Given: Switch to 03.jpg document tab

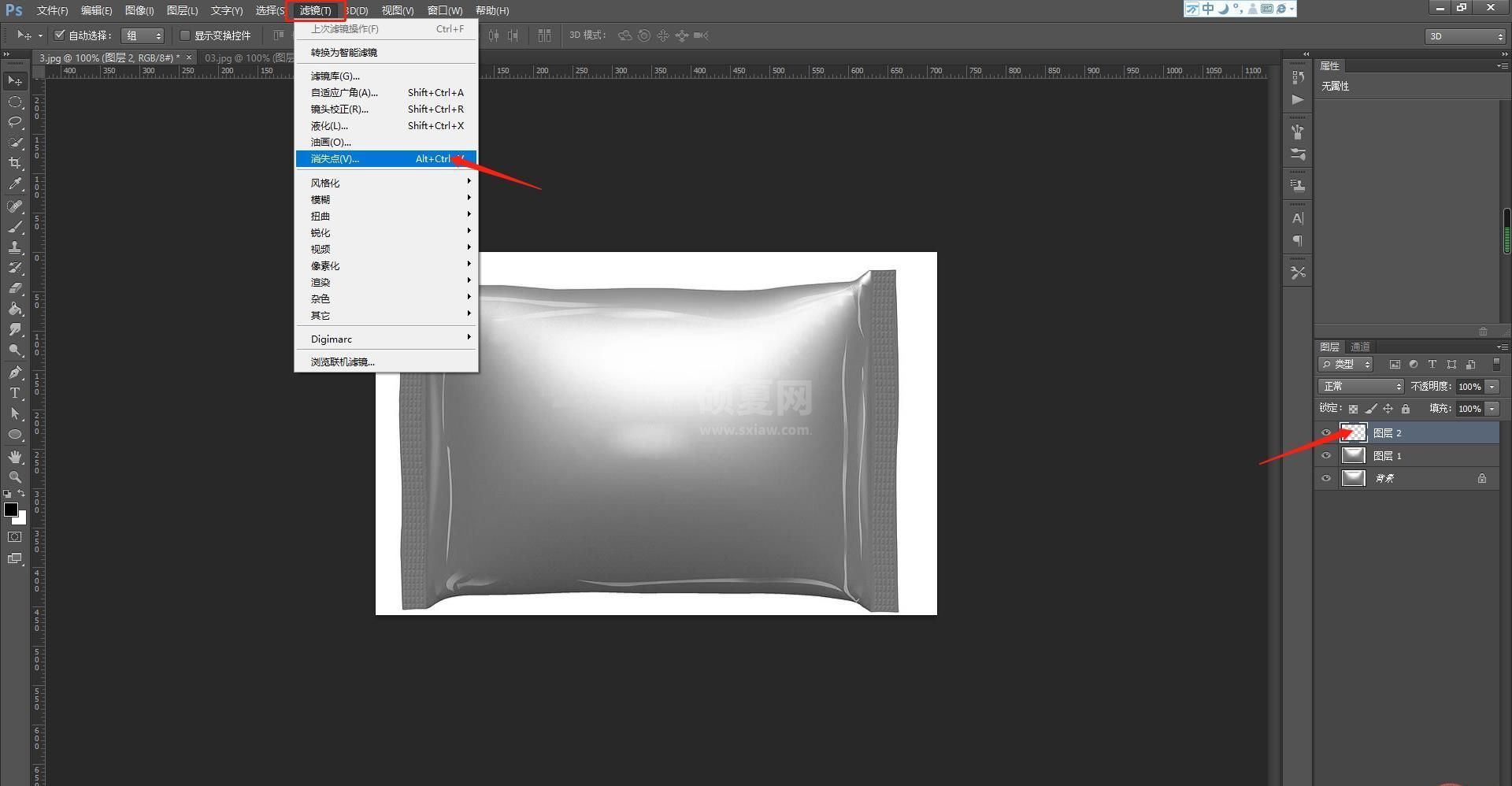Looking at the screenshot, I should [x=248, y=57].
